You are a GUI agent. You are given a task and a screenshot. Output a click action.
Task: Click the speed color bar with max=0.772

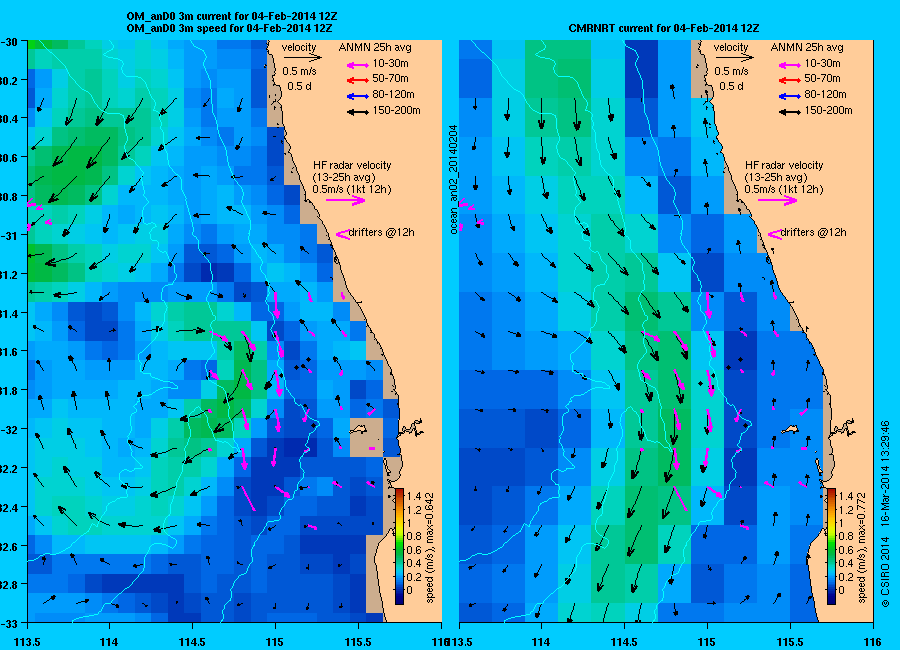[x=831, y=546]
